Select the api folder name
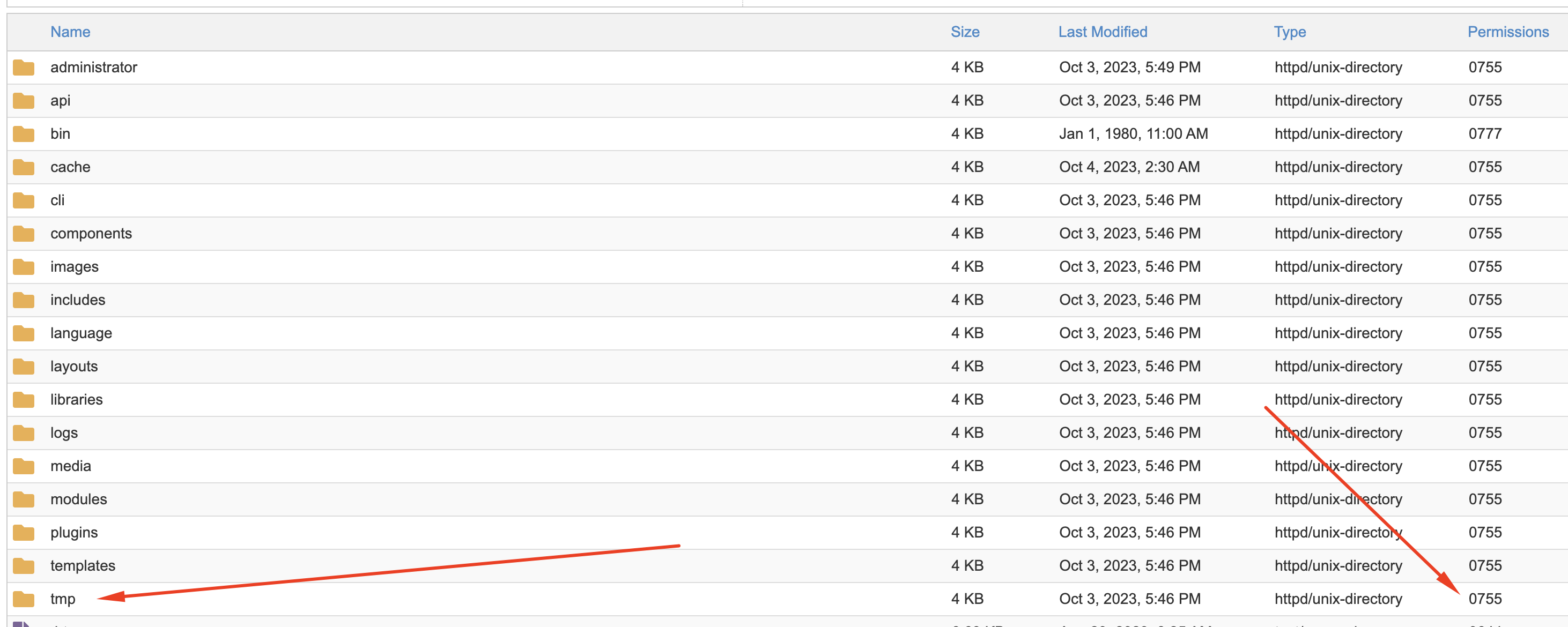The image size is (1568, 627). 60,100
